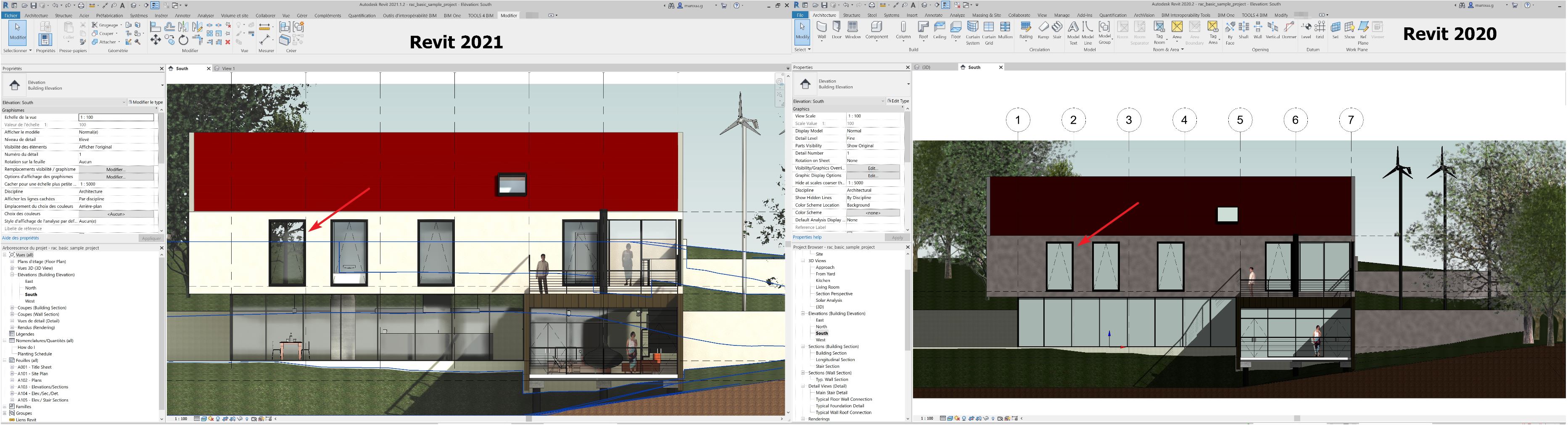Click the "Edit Type" button
Image resolution: width=1568 pixels, height=425 pixels.
898,101
